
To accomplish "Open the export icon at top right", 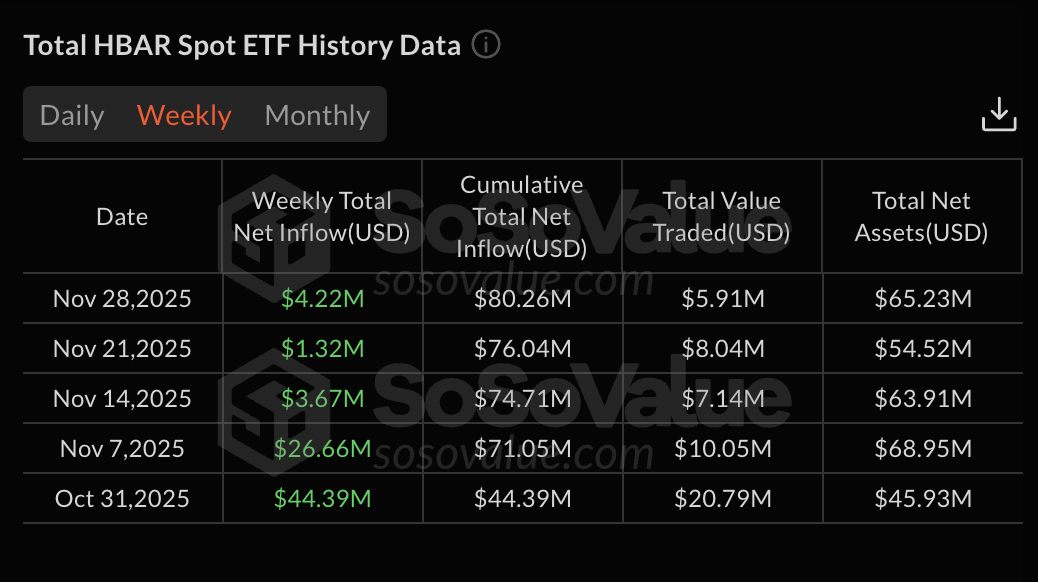I will 999,114.
